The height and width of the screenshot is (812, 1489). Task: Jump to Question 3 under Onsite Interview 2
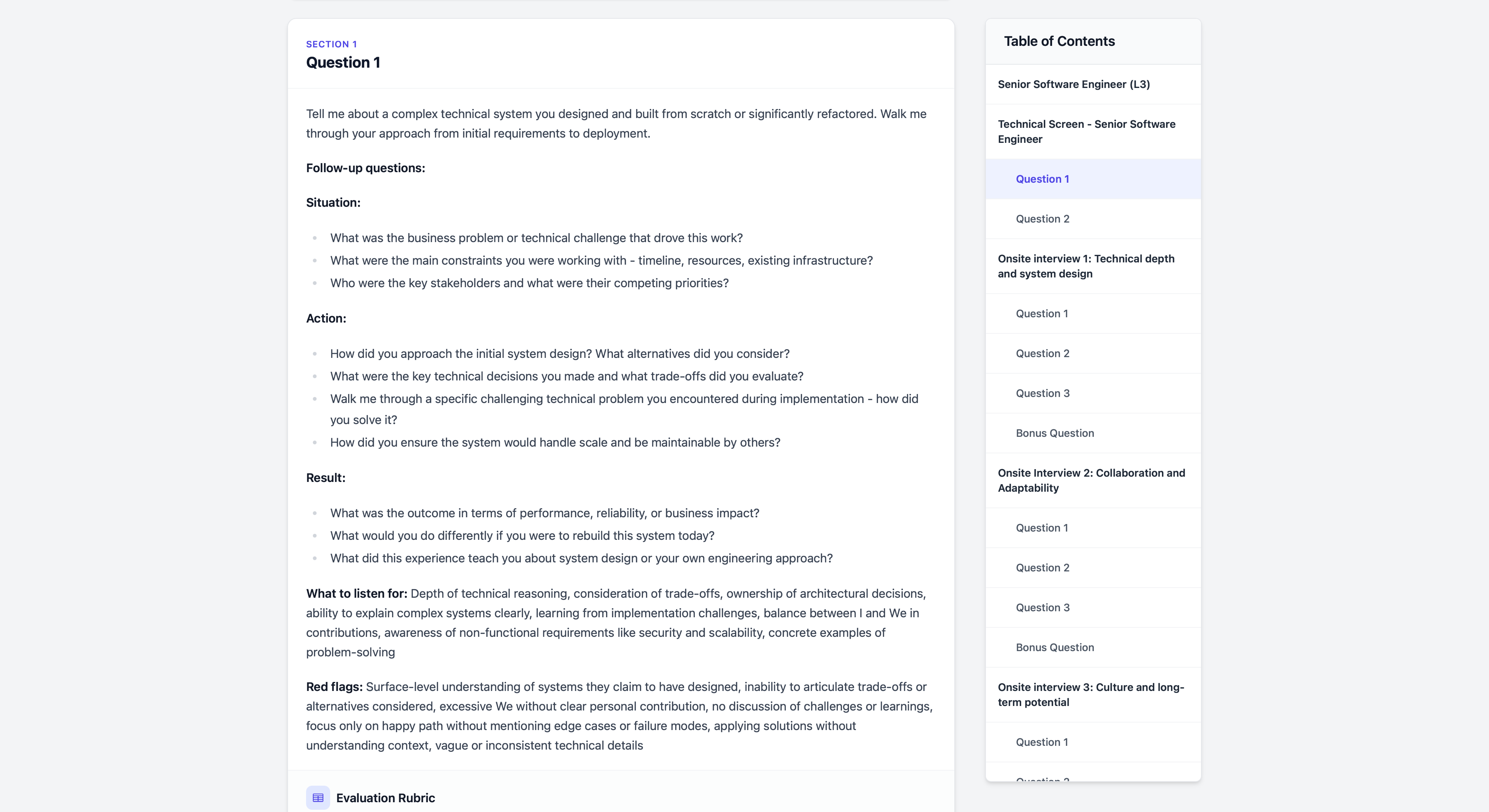tap(1042, 608)
